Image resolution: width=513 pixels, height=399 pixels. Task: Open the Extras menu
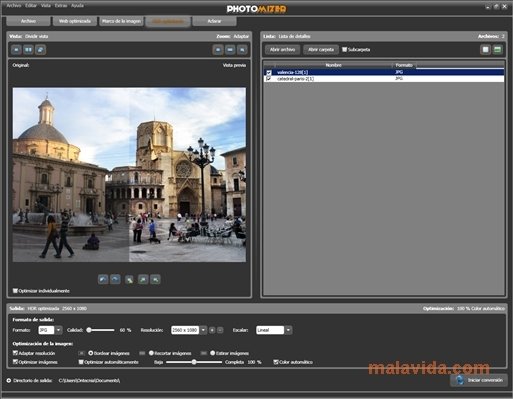(61, 5)
